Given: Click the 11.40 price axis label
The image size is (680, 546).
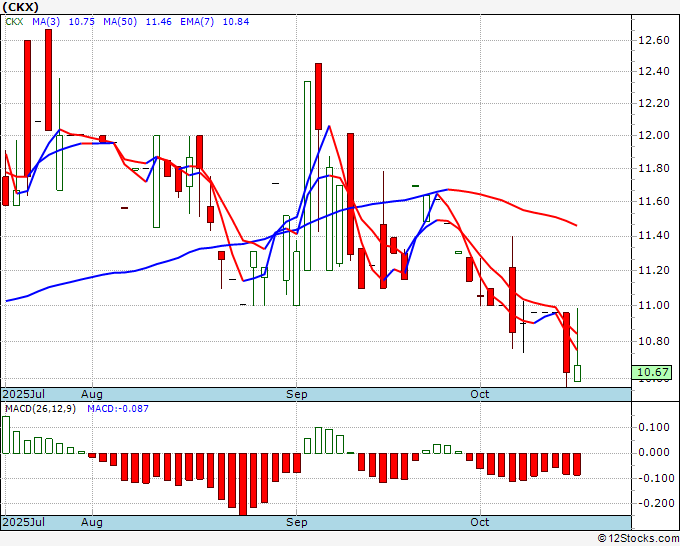Looking at the screenshot, I should coord(654,235).
